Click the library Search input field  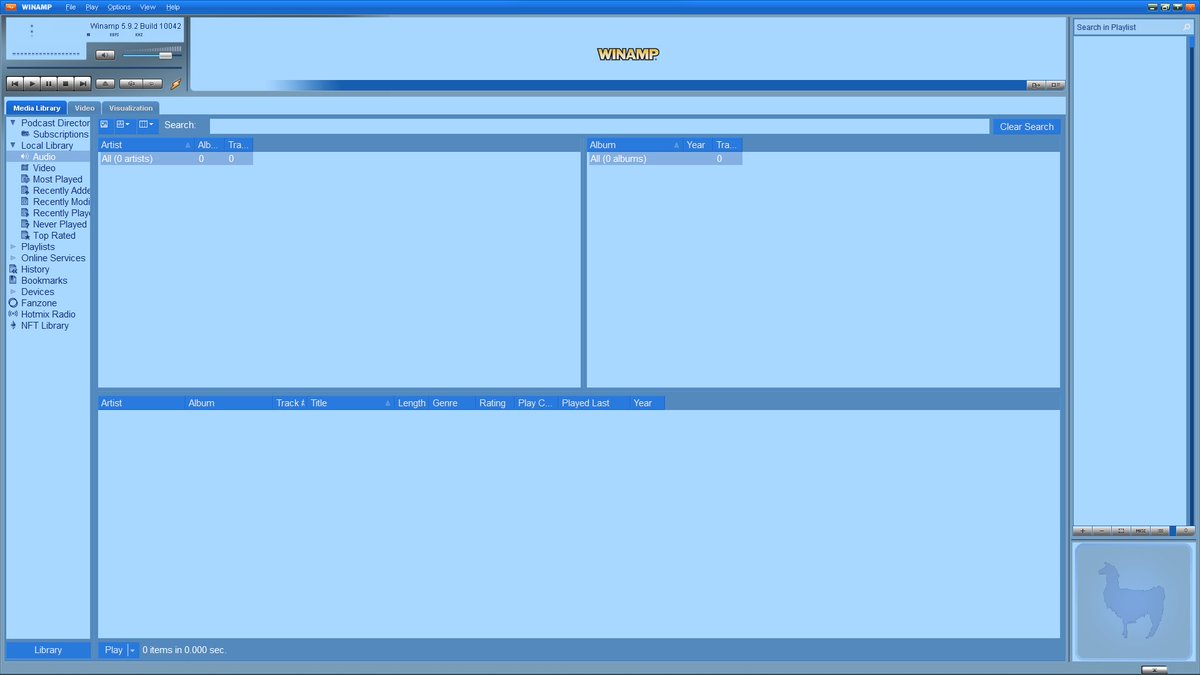[x=599, y=126]
